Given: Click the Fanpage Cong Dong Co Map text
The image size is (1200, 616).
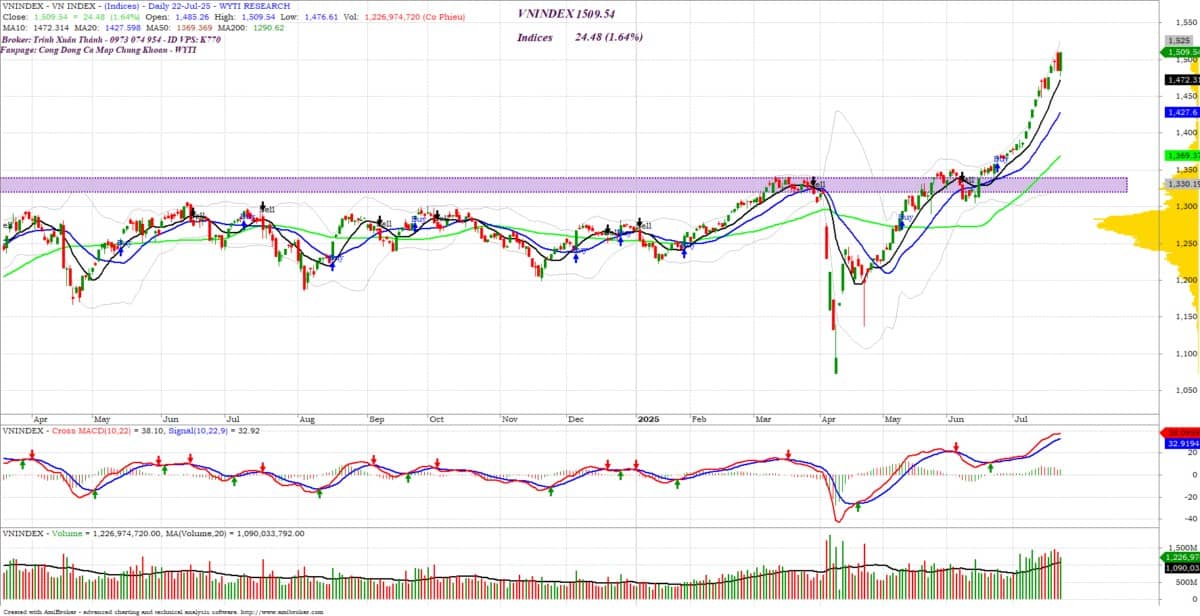Looking at the screenshot, I should pyautogui.click(x=100, y=49).
